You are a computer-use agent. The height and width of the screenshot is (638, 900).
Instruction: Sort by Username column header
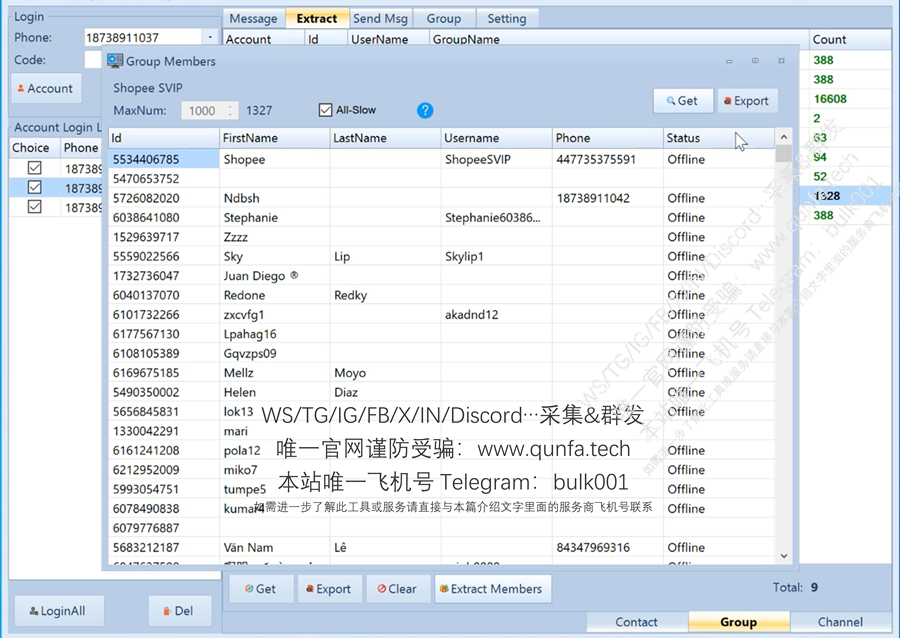click(496, 138)
